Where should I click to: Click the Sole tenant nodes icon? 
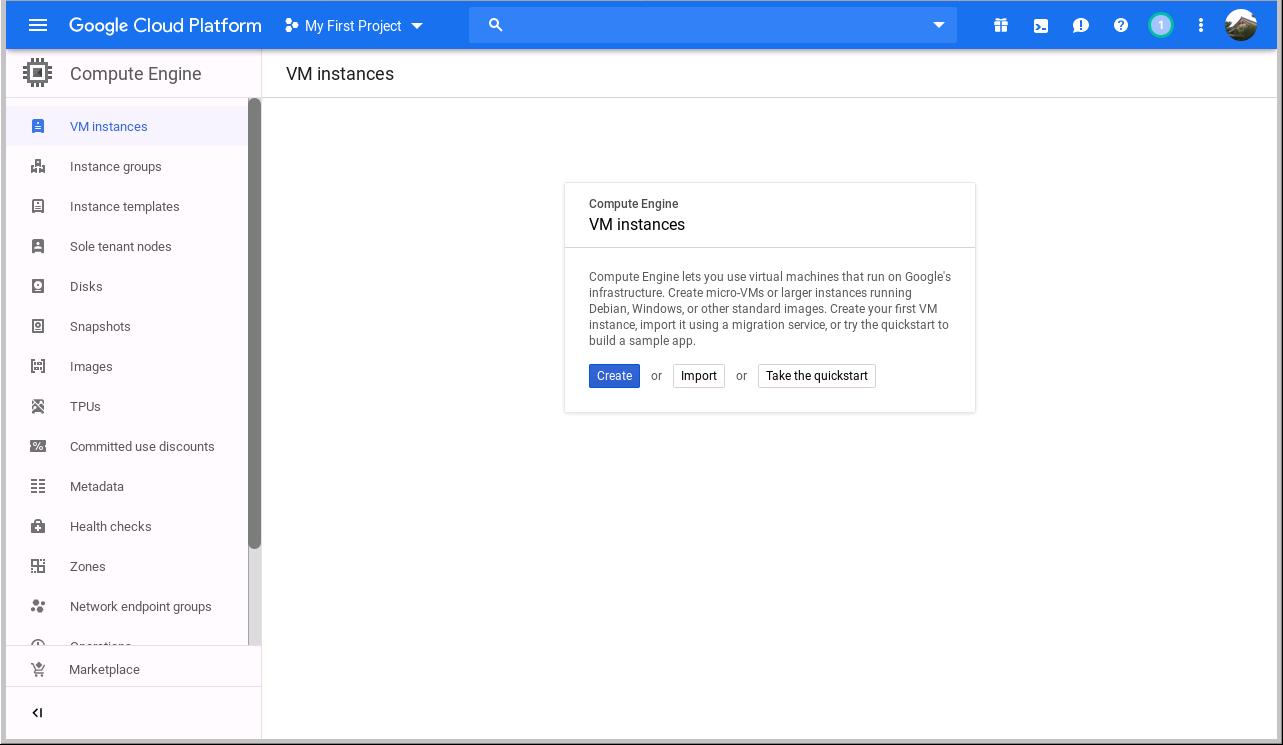38,246
